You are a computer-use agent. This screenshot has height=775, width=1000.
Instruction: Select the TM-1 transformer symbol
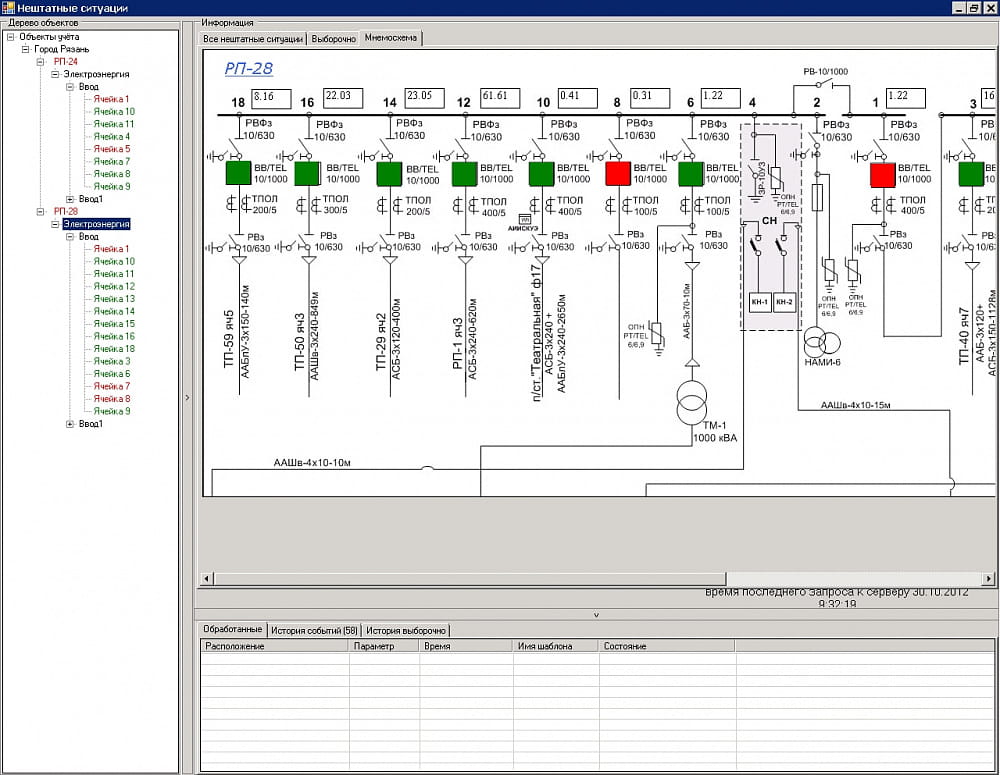click(x=690, y=401)
